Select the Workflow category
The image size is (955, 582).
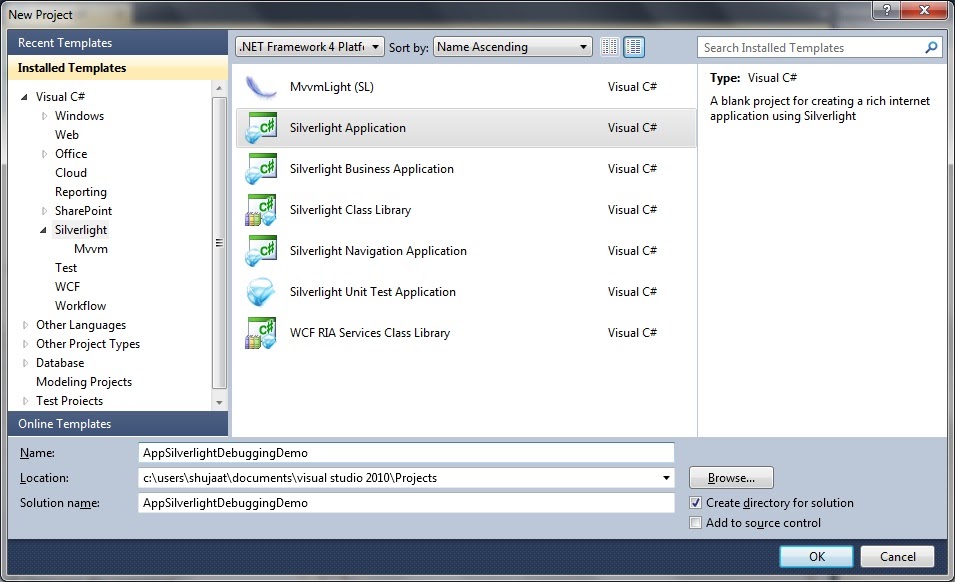(x=80, y=306)
